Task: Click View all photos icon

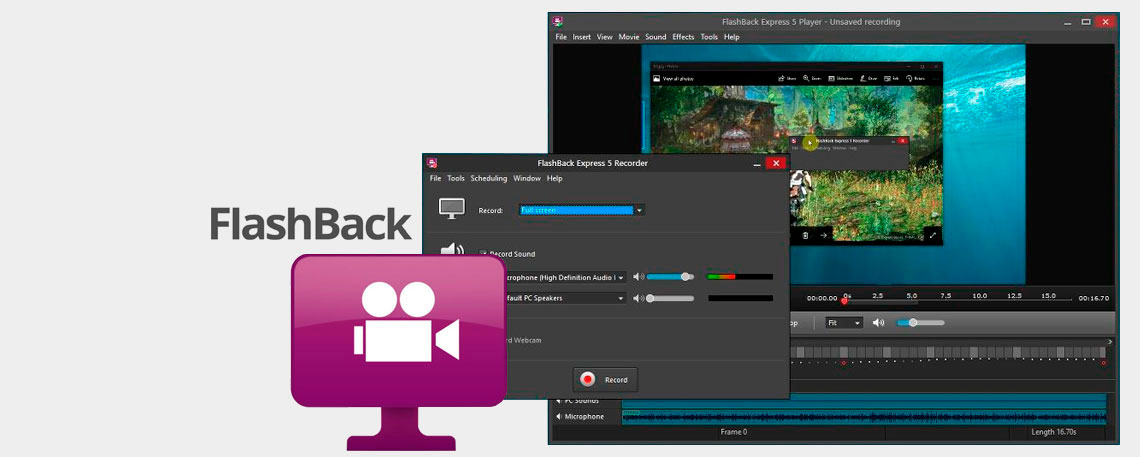Action: 657,78
